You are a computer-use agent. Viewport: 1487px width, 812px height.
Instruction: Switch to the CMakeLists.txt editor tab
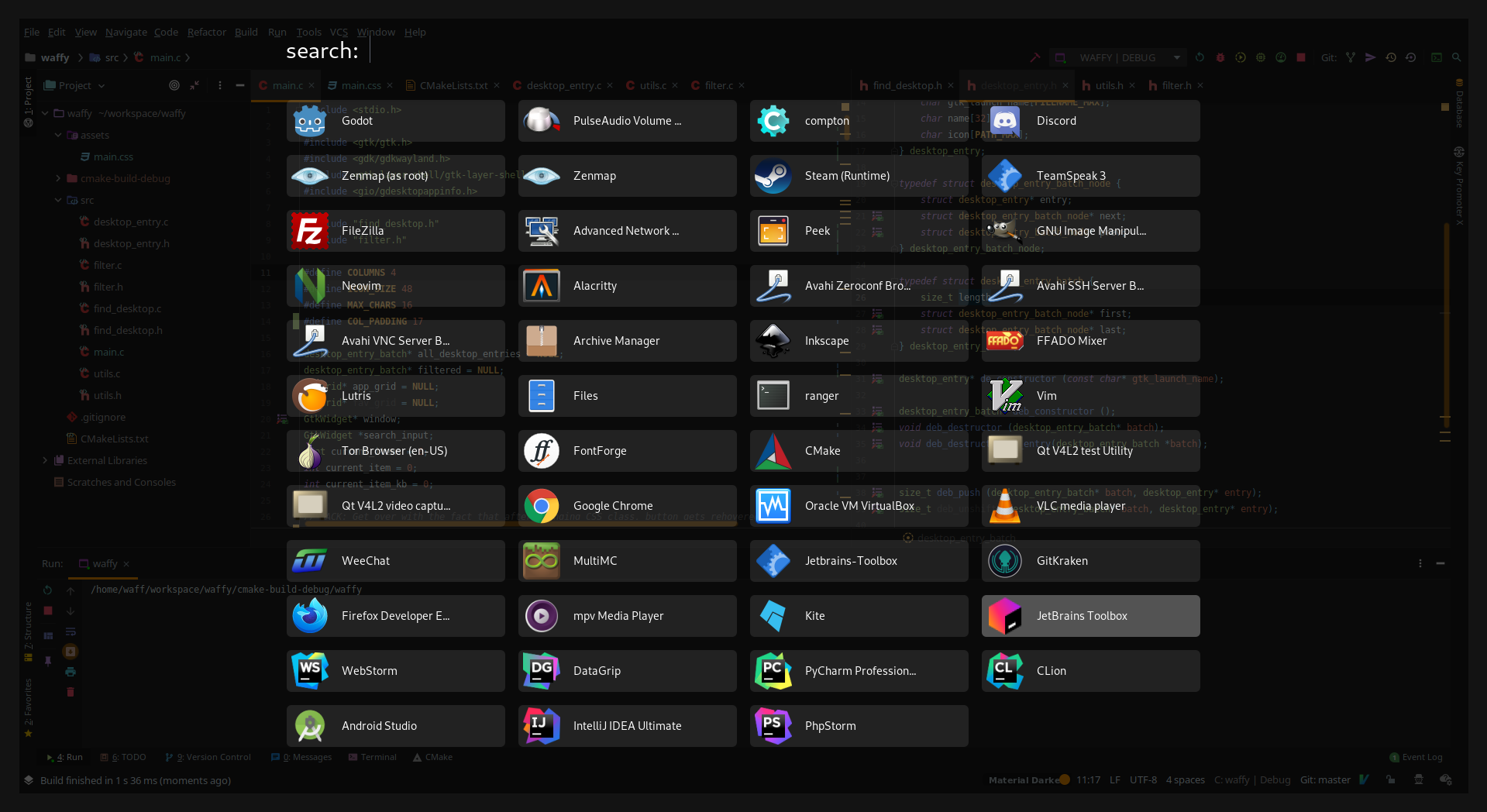click(x=453, y=85)
